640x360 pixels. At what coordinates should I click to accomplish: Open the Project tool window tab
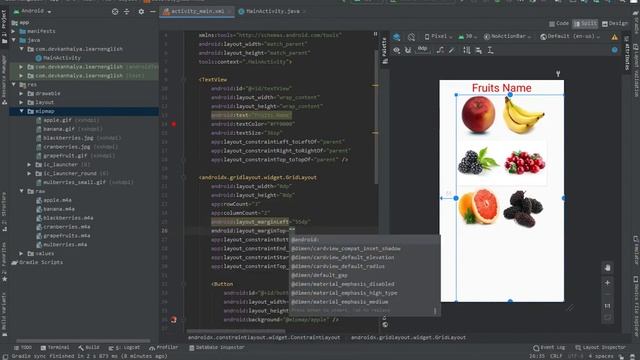coord(4,27)
